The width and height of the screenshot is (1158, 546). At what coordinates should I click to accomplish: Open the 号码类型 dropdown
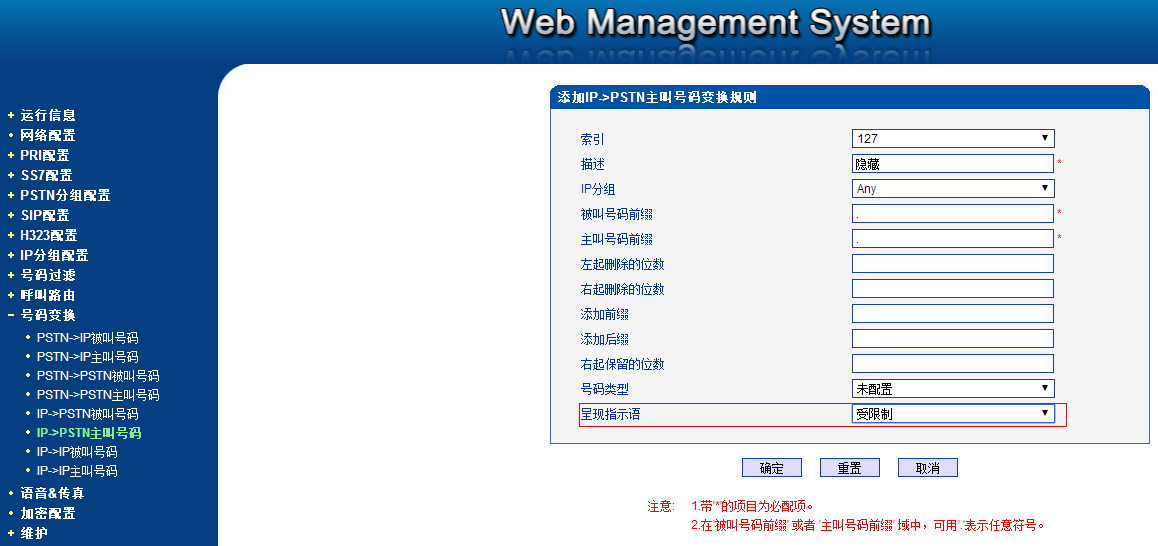pos(952,389)
